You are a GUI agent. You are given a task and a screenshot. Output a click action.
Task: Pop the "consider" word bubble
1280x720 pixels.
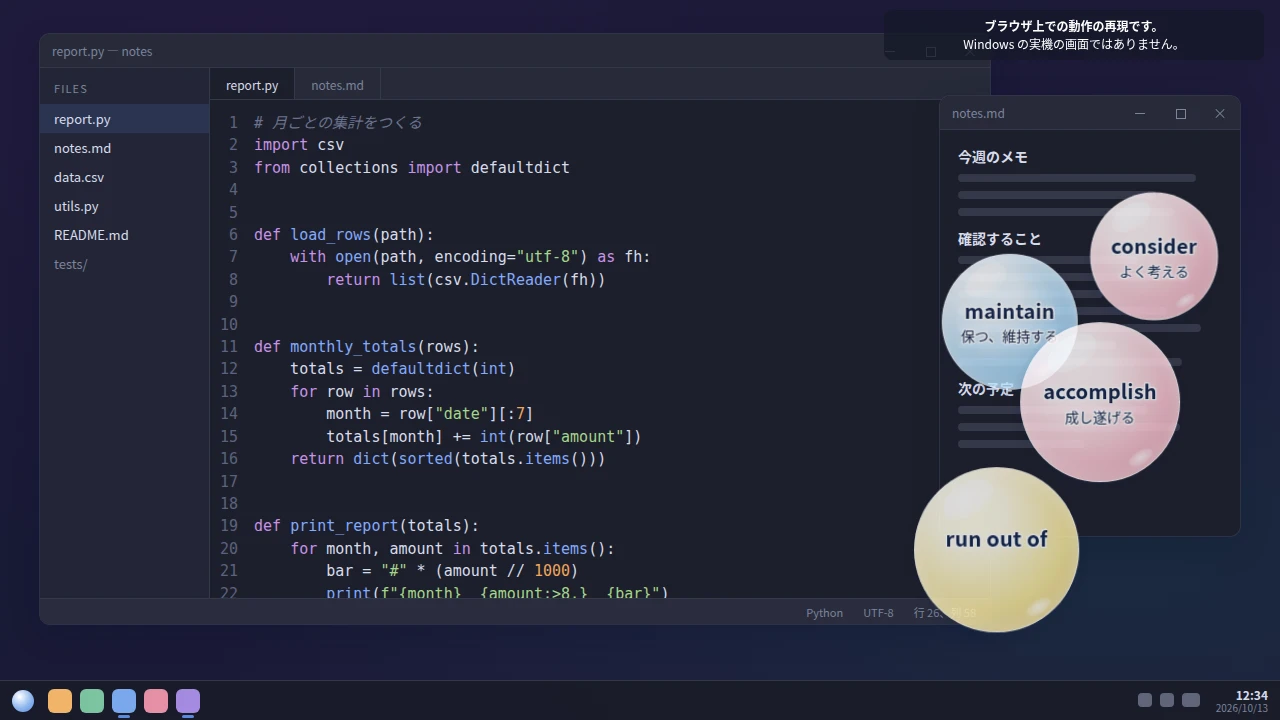[1154, 256]
